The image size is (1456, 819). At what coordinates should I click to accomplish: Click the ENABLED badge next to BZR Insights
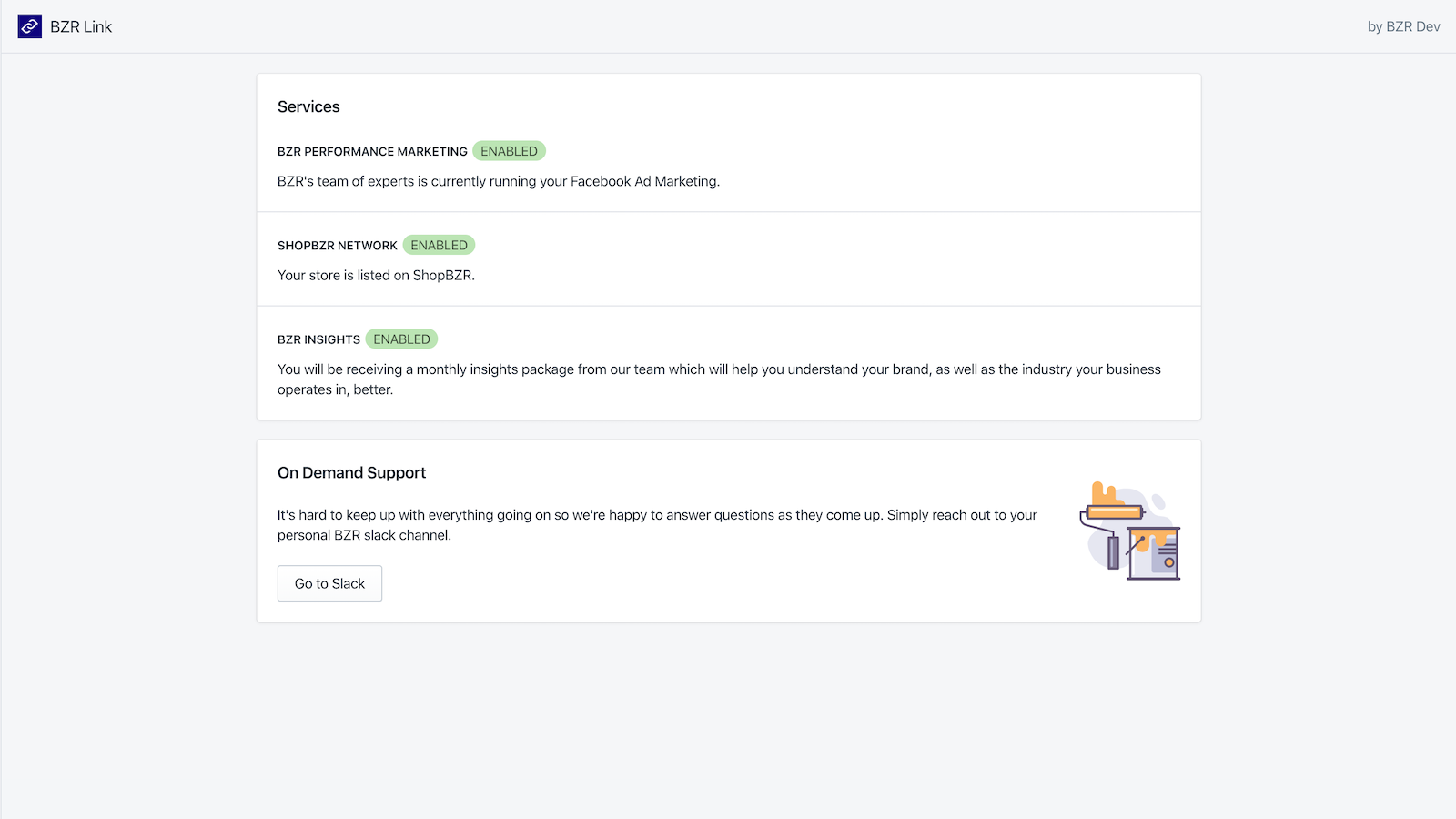click(x=401, y=339)
